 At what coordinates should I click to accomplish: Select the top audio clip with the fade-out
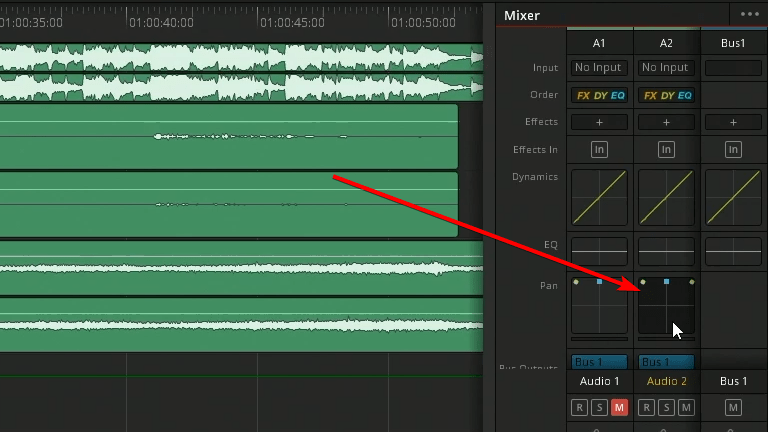241,72
